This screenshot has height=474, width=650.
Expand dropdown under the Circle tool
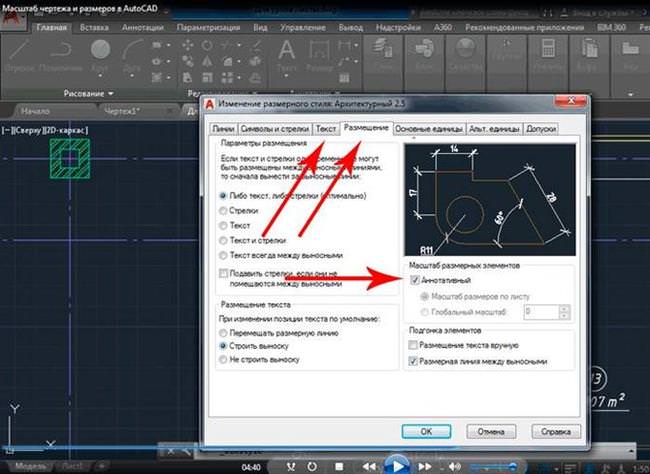[100, 76]
